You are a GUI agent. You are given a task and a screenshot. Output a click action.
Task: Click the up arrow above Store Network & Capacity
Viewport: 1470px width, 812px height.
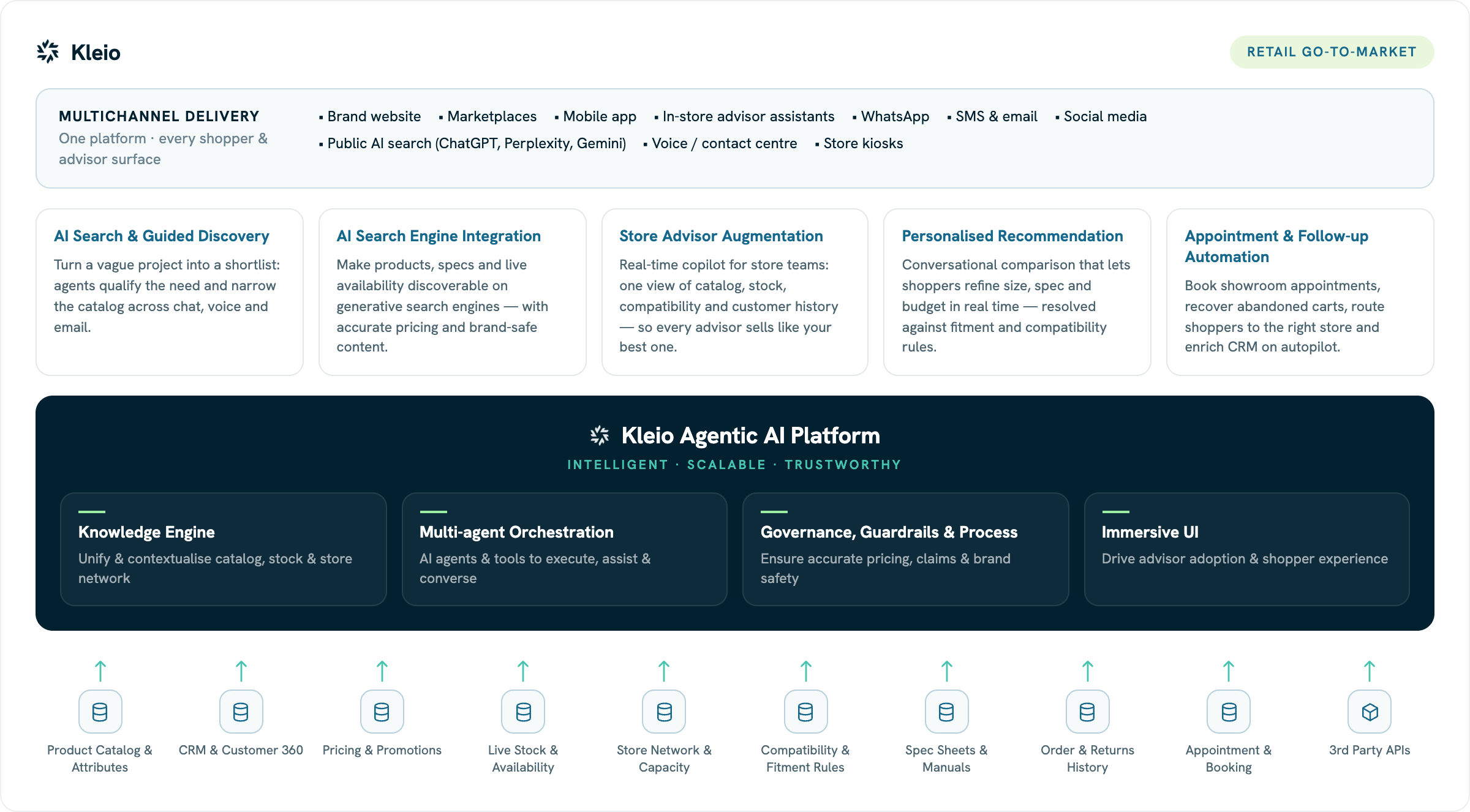664,671
